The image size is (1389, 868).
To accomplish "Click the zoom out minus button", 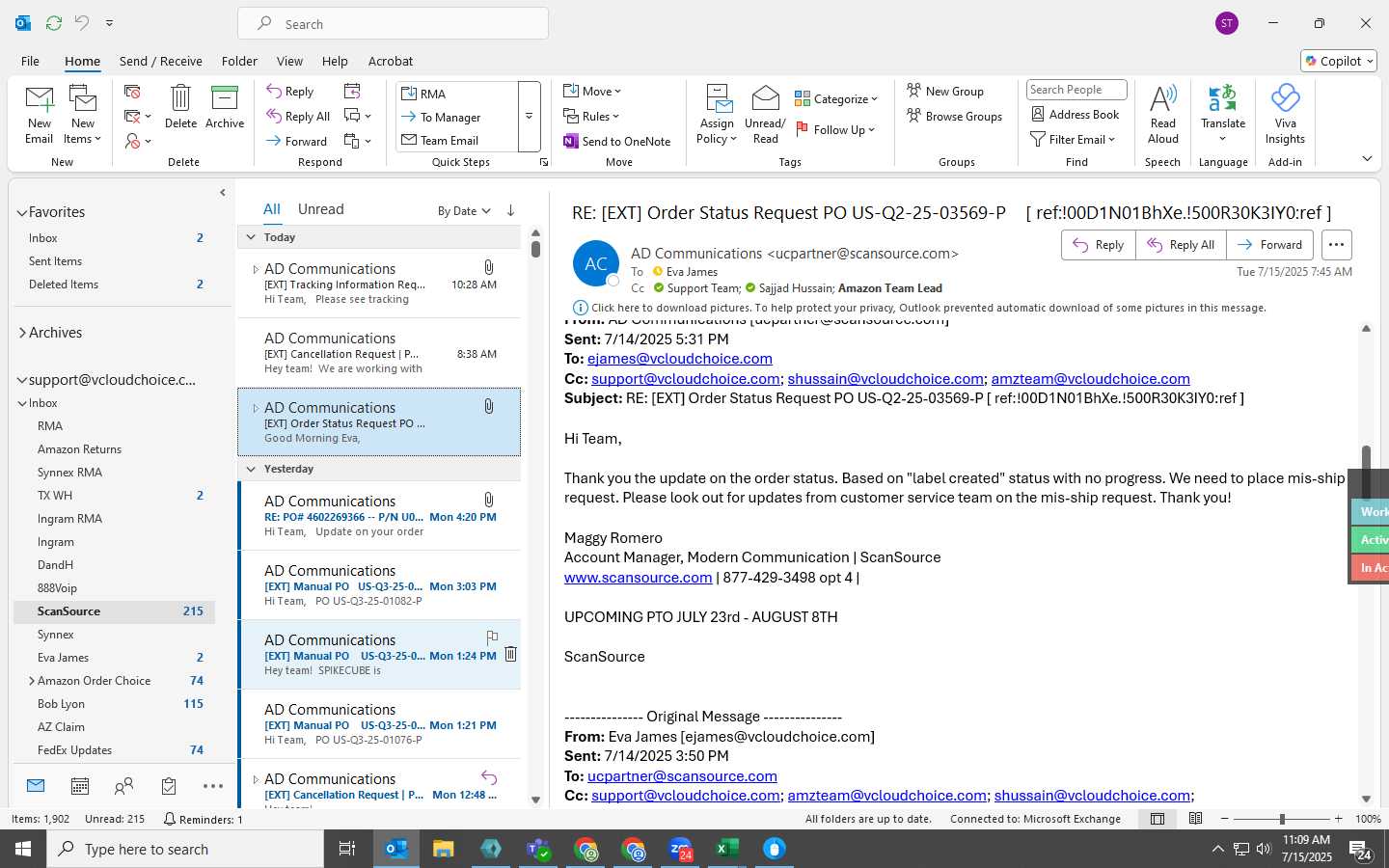I will tap(1225, 819).
